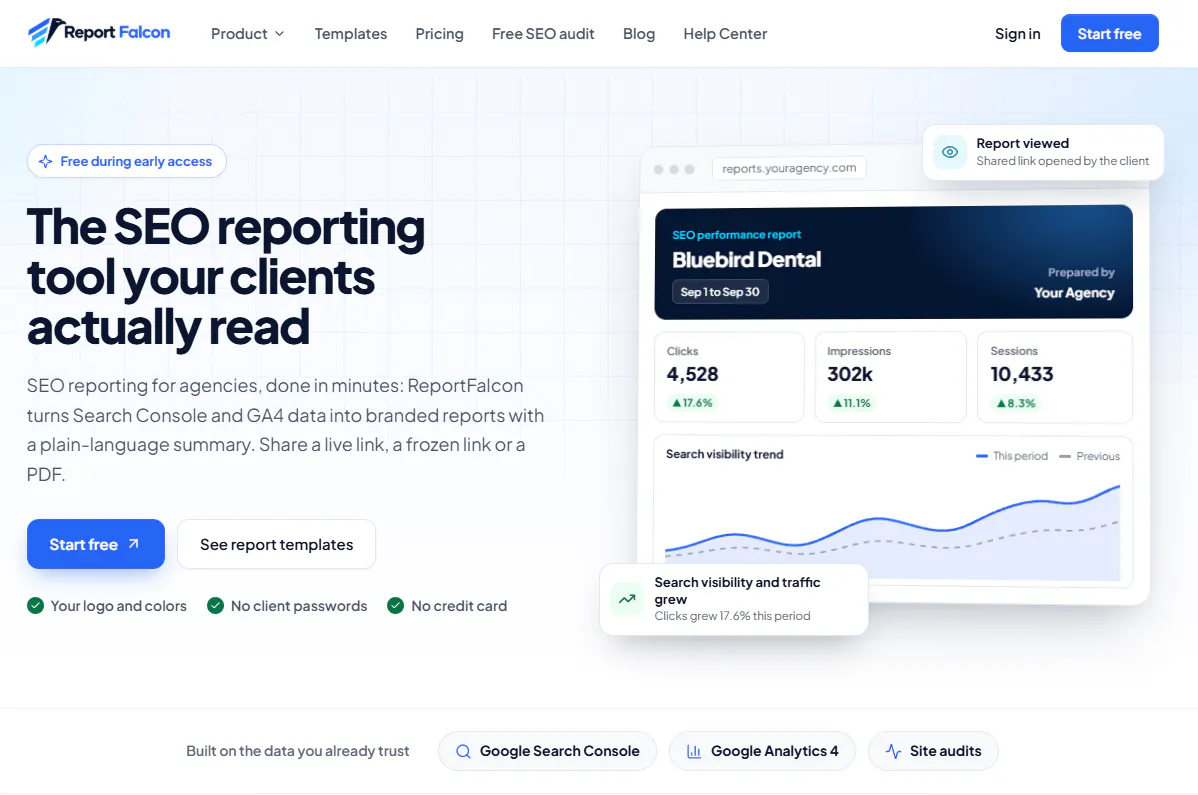Open See report templates button

point(277,544)
